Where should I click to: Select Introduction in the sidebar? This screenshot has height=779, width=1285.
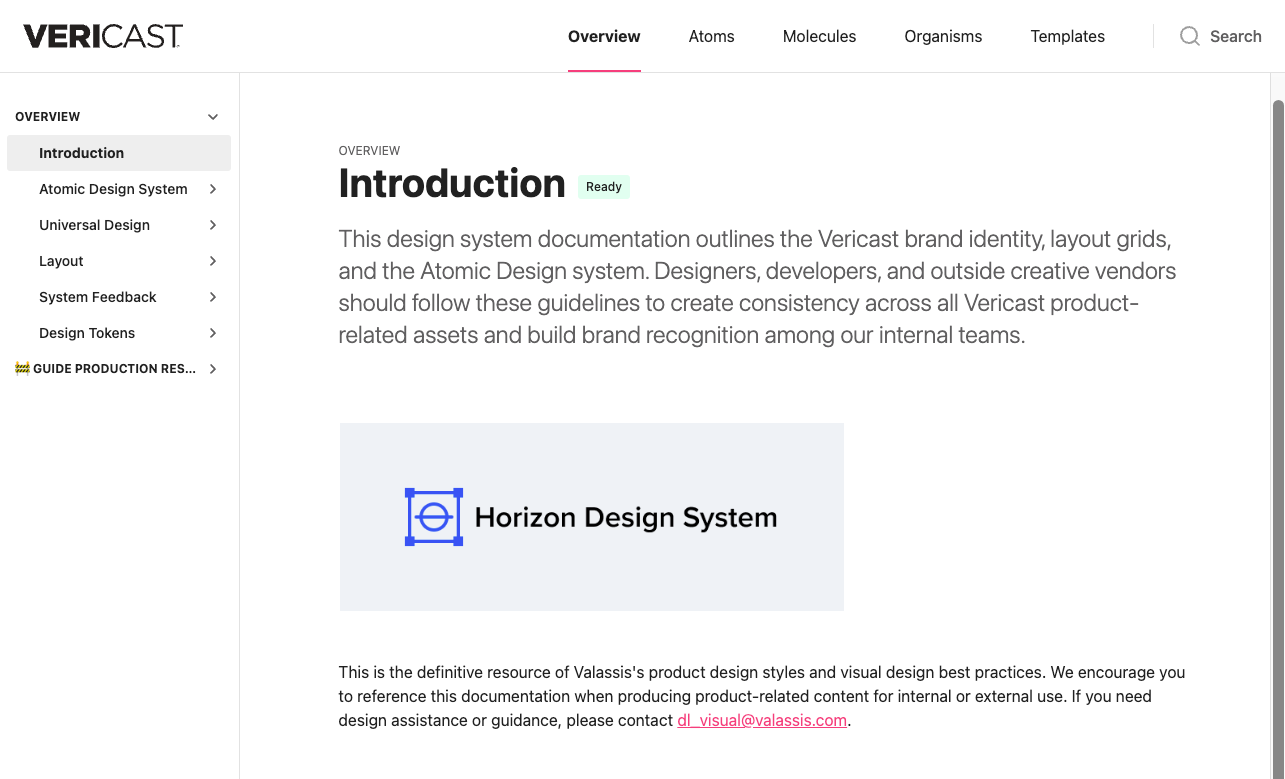(x=119, y=153)
